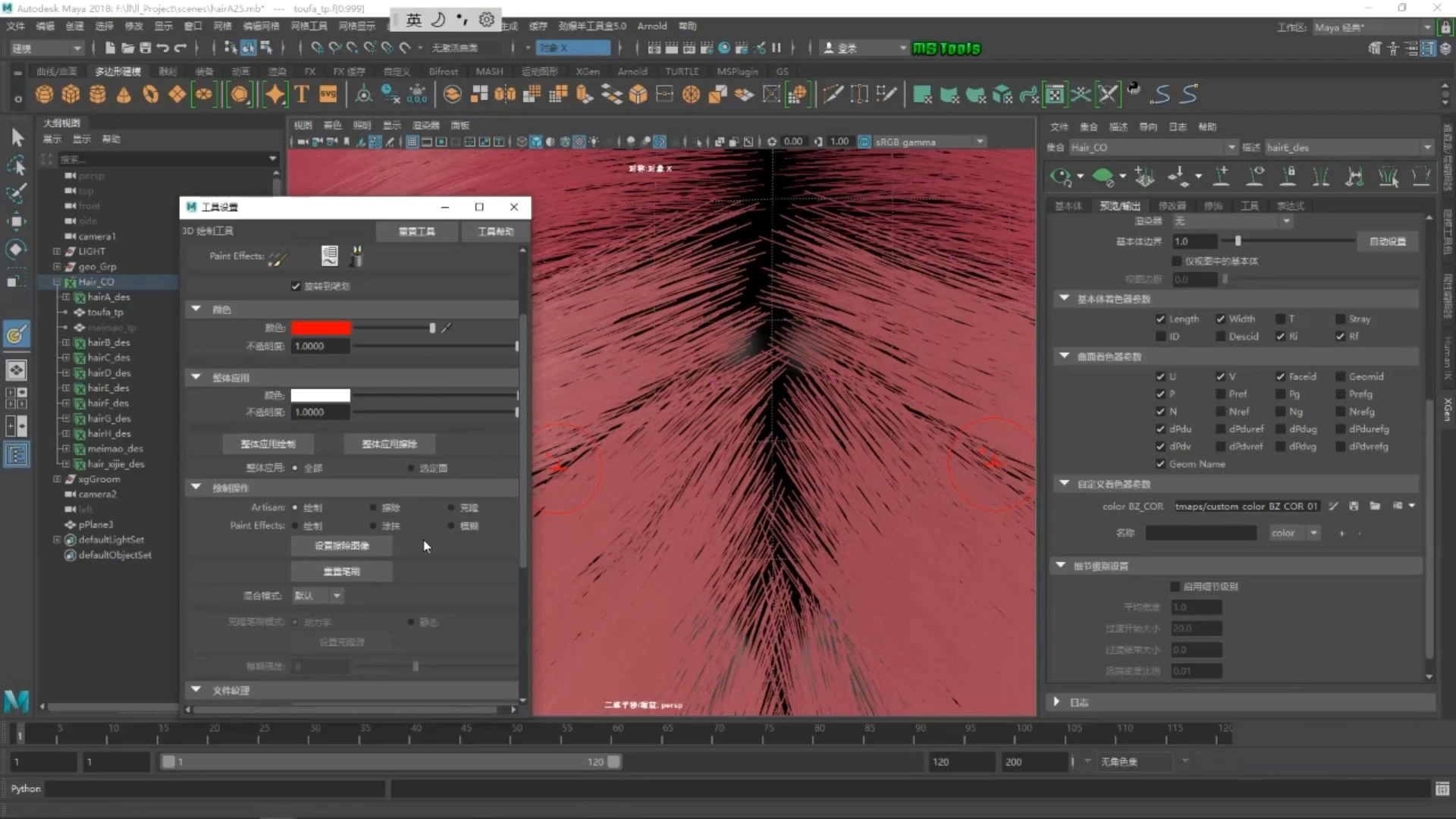Toggle the Geom Name checkbox
Screen dimensions: 1456x819
pyautogui.click(x=1160, y=464)
